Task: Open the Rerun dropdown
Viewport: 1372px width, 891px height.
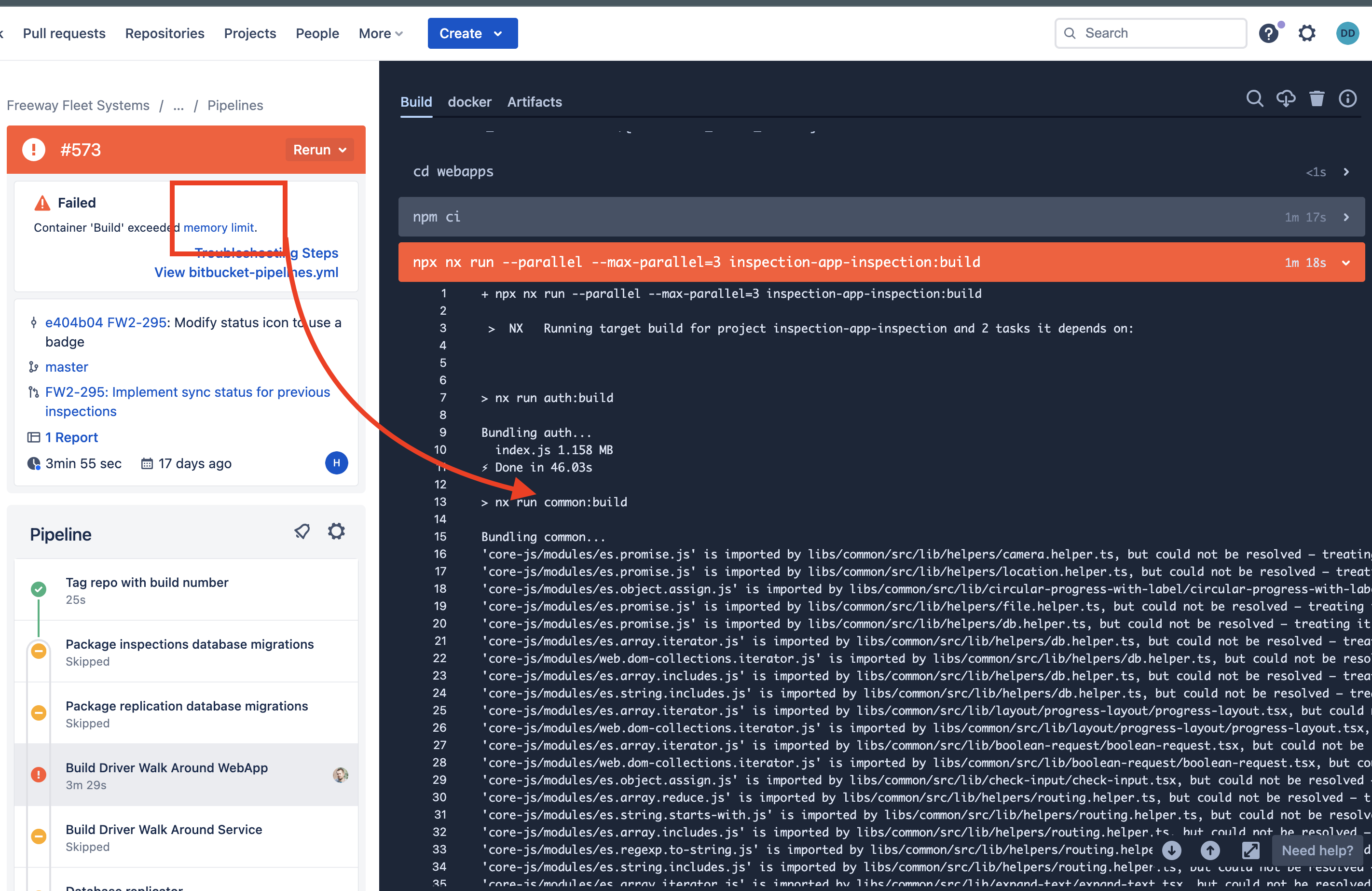Action: click(319, 150)
